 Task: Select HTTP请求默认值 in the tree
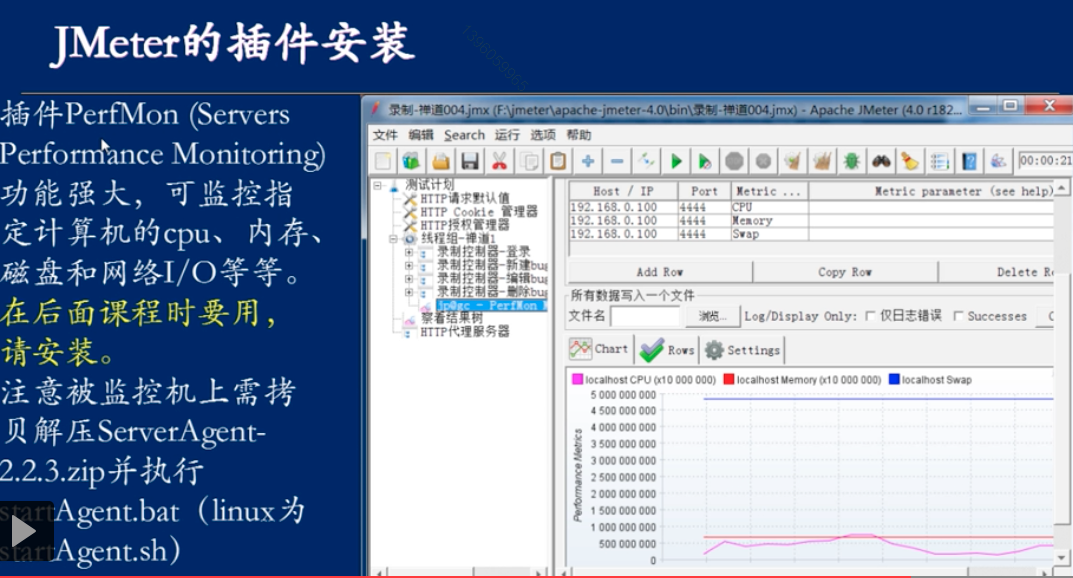coord(465,198)
